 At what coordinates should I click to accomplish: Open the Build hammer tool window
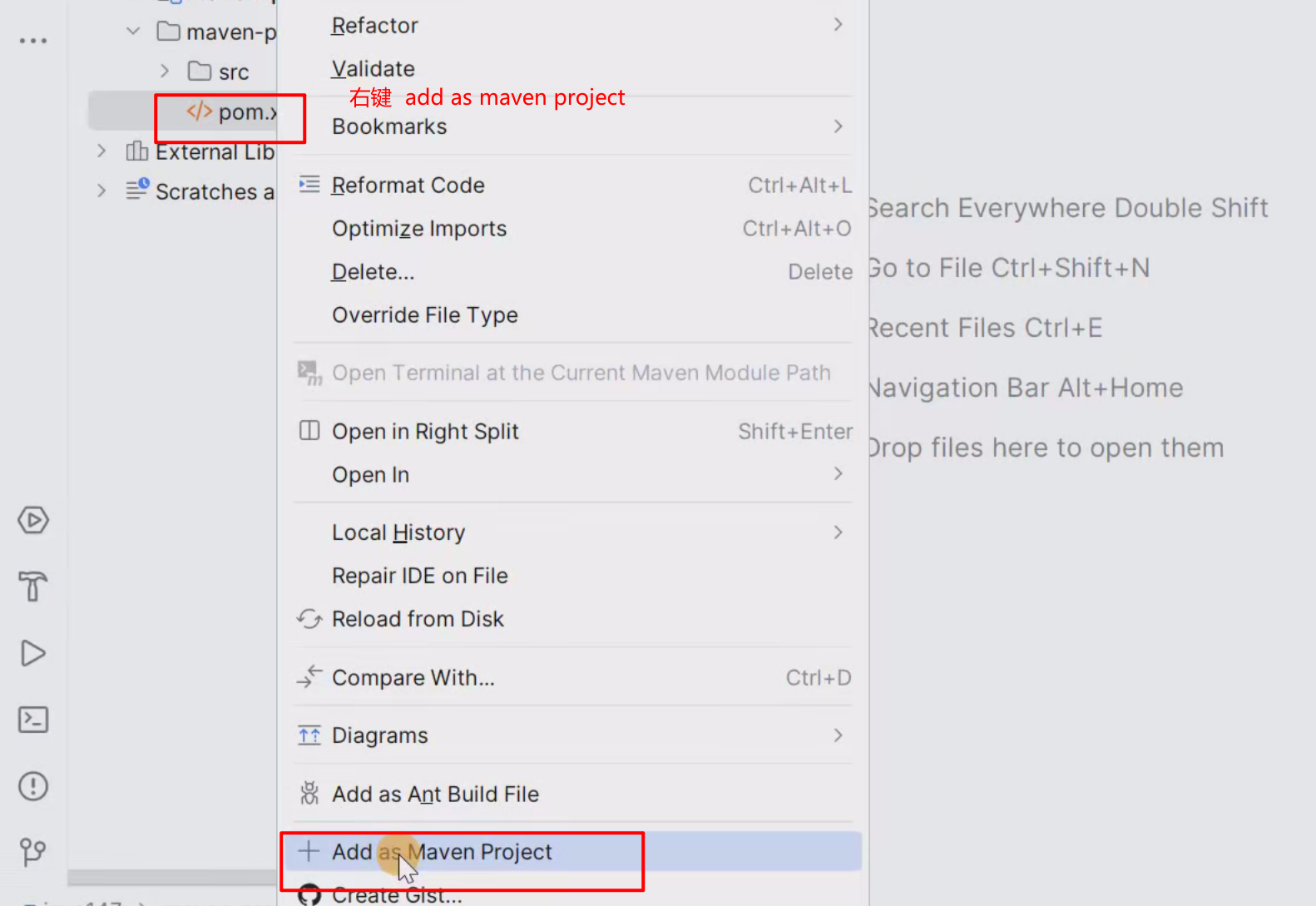coord(33,587)
